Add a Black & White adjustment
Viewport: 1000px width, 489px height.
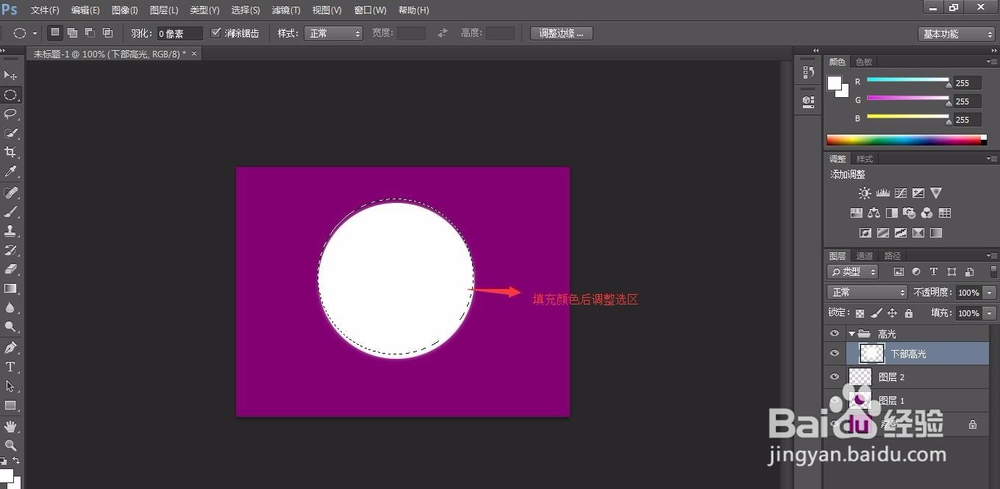tap(892, 213)
